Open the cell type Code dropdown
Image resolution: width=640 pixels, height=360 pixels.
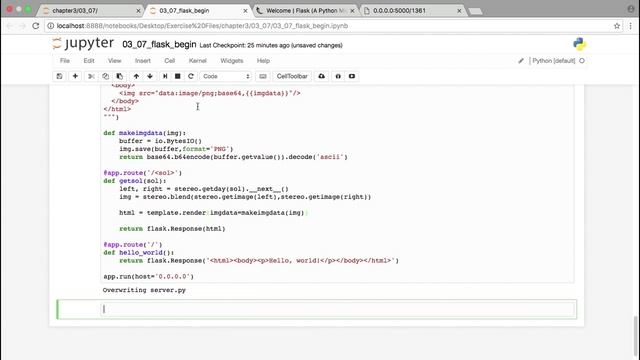[225, 76]
